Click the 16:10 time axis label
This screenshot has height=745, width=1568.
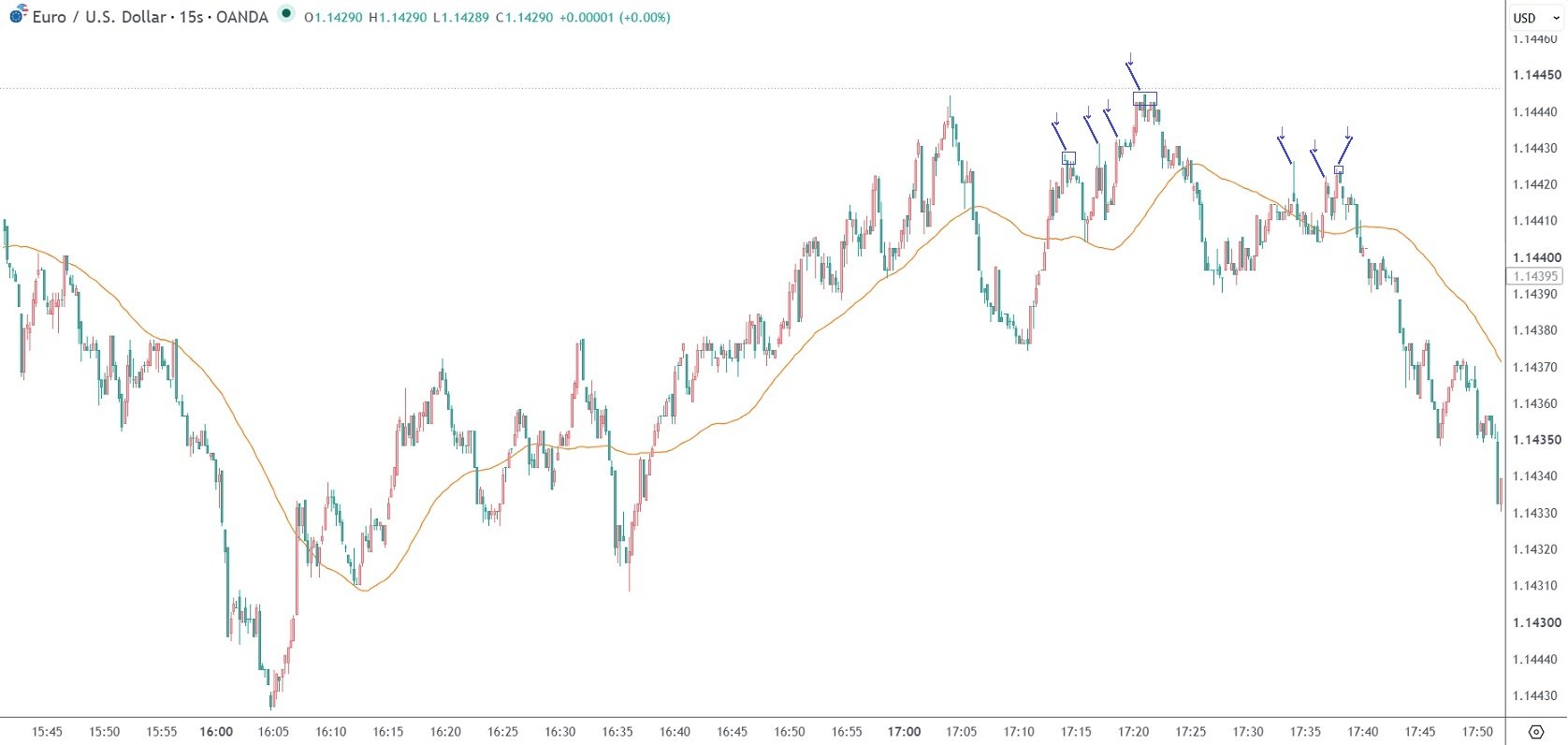tap(331, 732)
